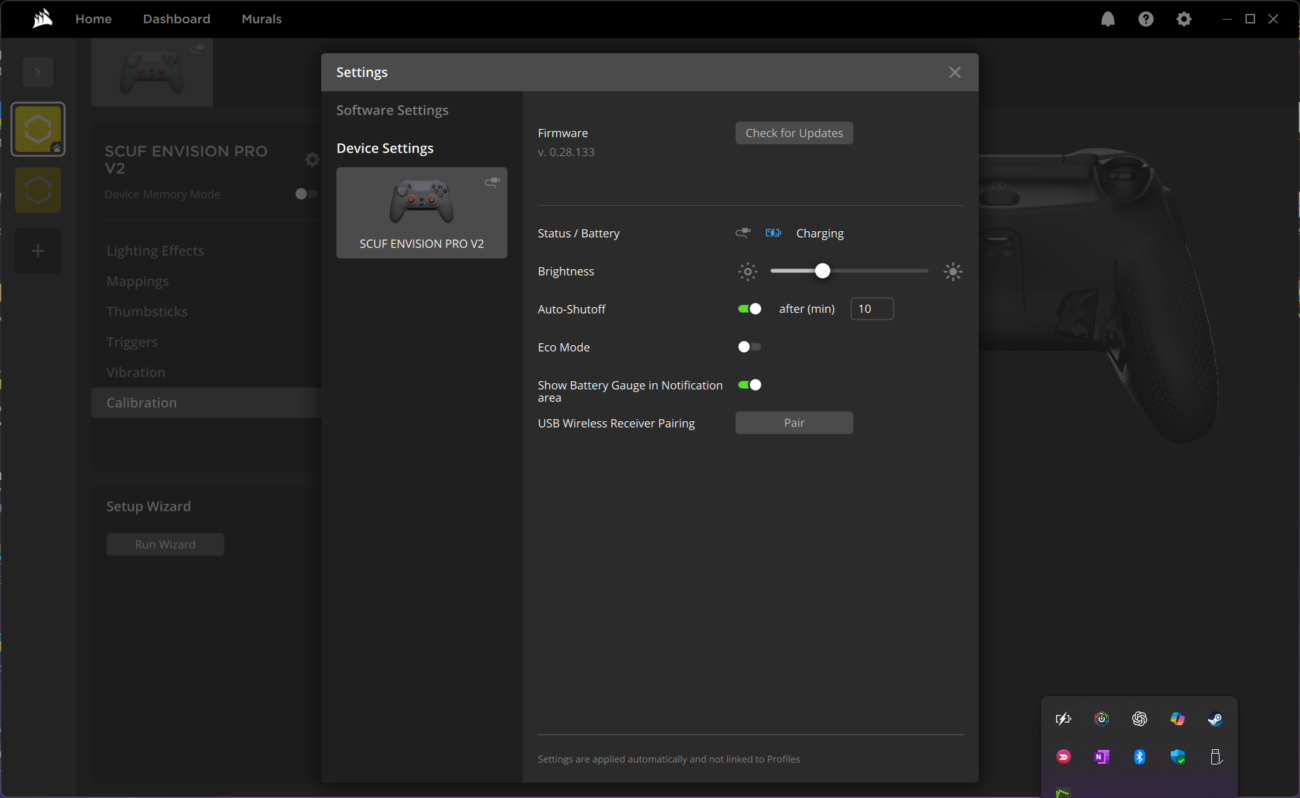Screen dimensions: 1300x798
Task: Open Mappings section in main window
Action: click(137, 281)
